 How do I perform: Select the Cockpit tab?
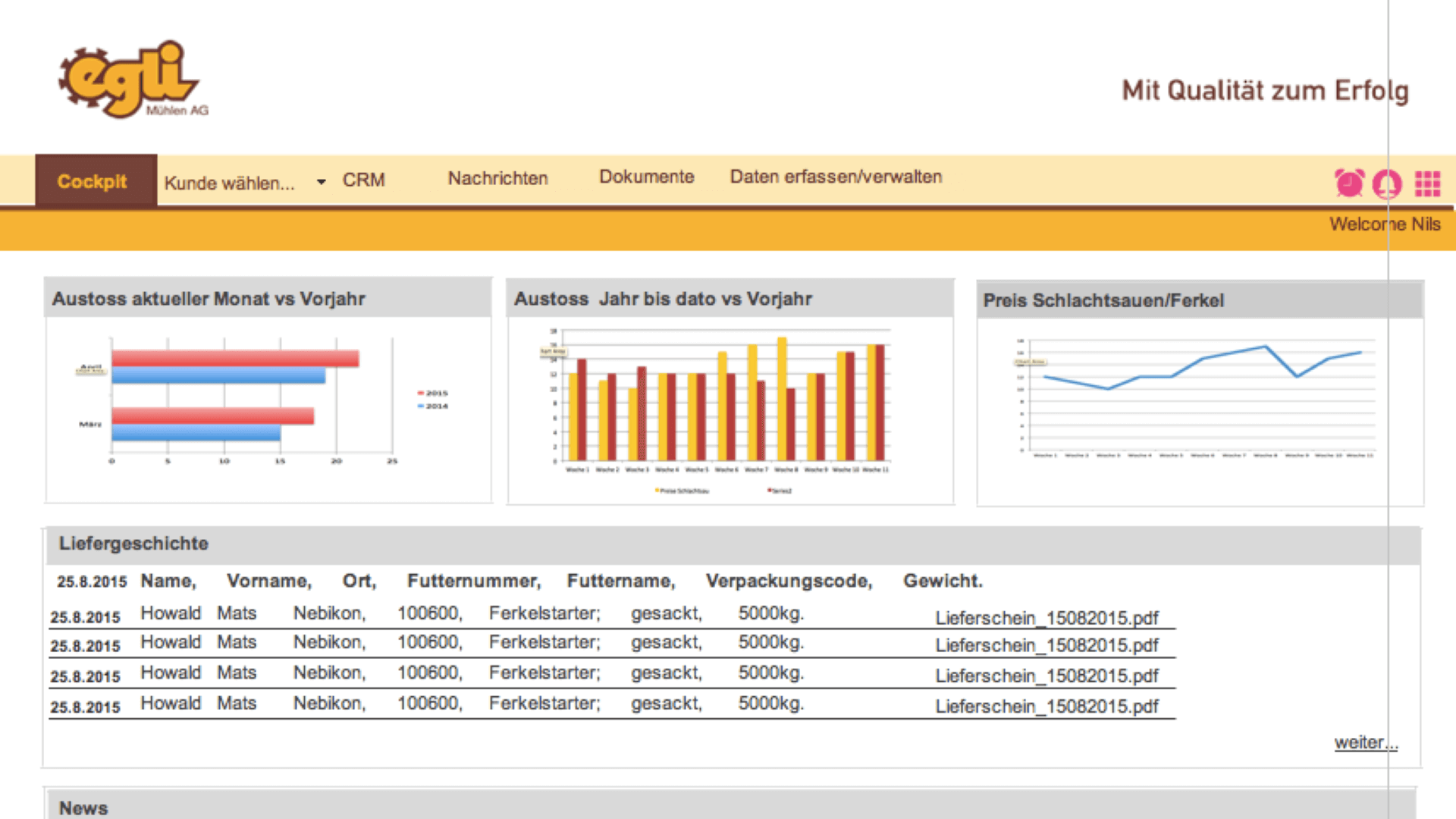[x=93, y=181]
